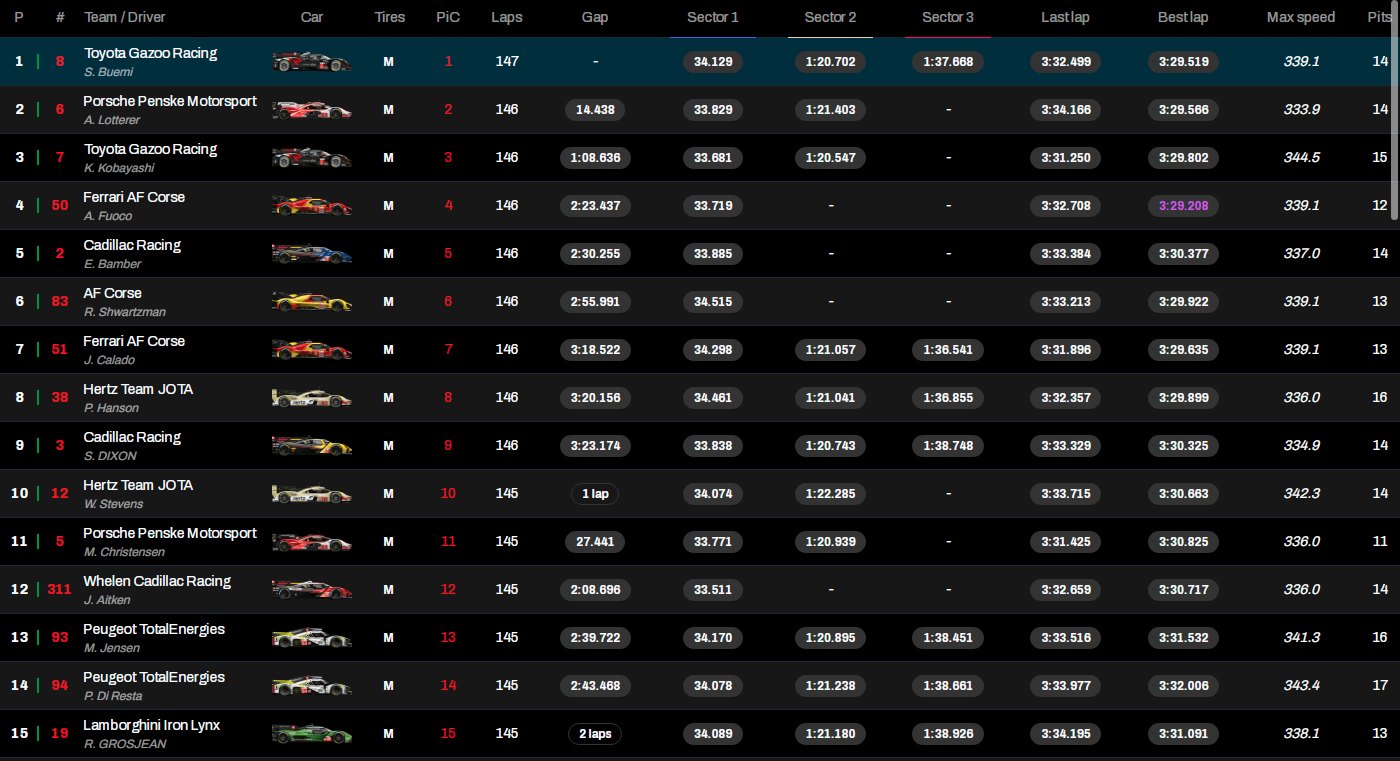Click the #8 Toyota Gazoo Racing car image

point(311,62)
